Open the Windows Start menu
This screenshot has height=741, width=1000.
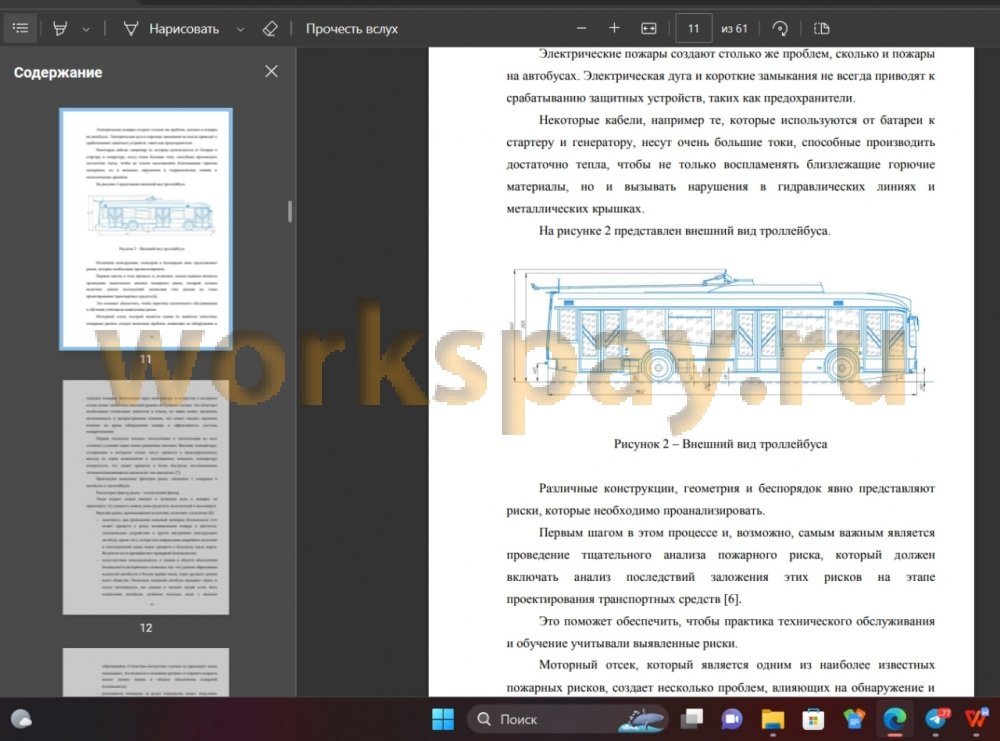(x=443, y=719)
